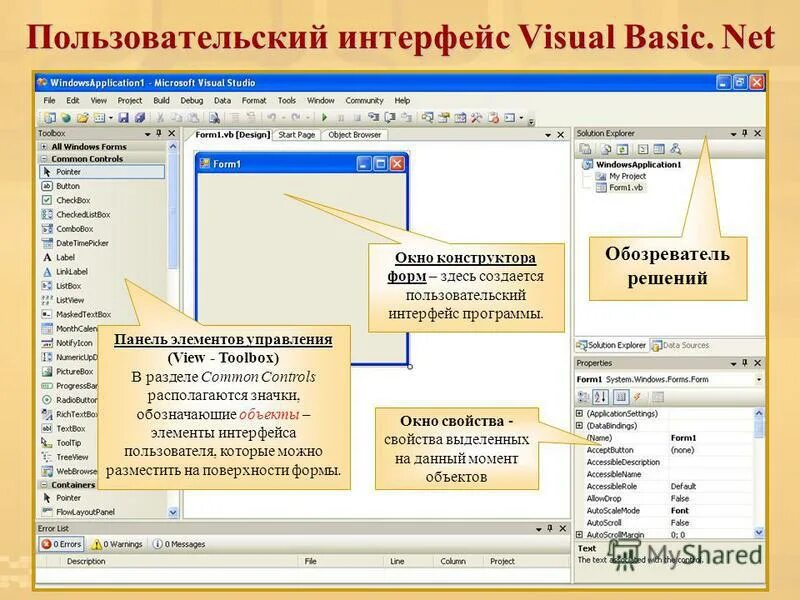The width and height of the screenshot is (800, 600).
Task: Pin the Toolbox panel with auto-hide pushpin
Action: [159, 133]
